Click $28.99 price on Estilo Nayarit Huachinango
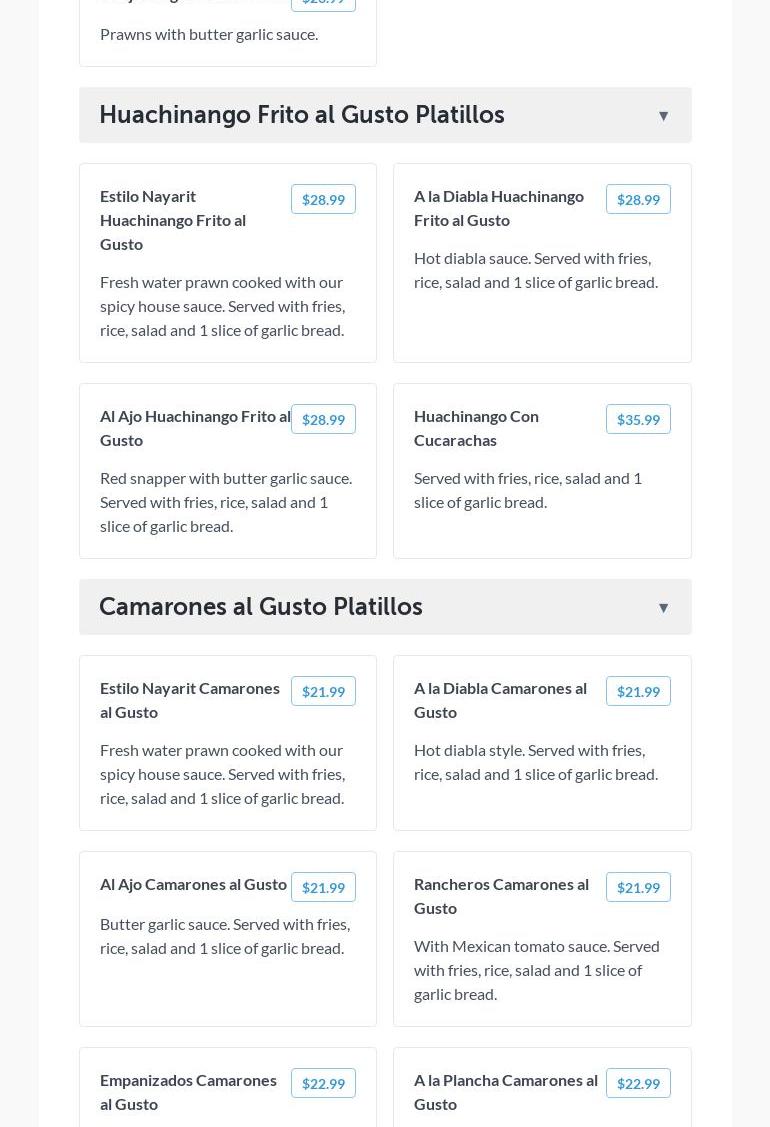This screenshot has height=1127, width=770. coord(323,199)
